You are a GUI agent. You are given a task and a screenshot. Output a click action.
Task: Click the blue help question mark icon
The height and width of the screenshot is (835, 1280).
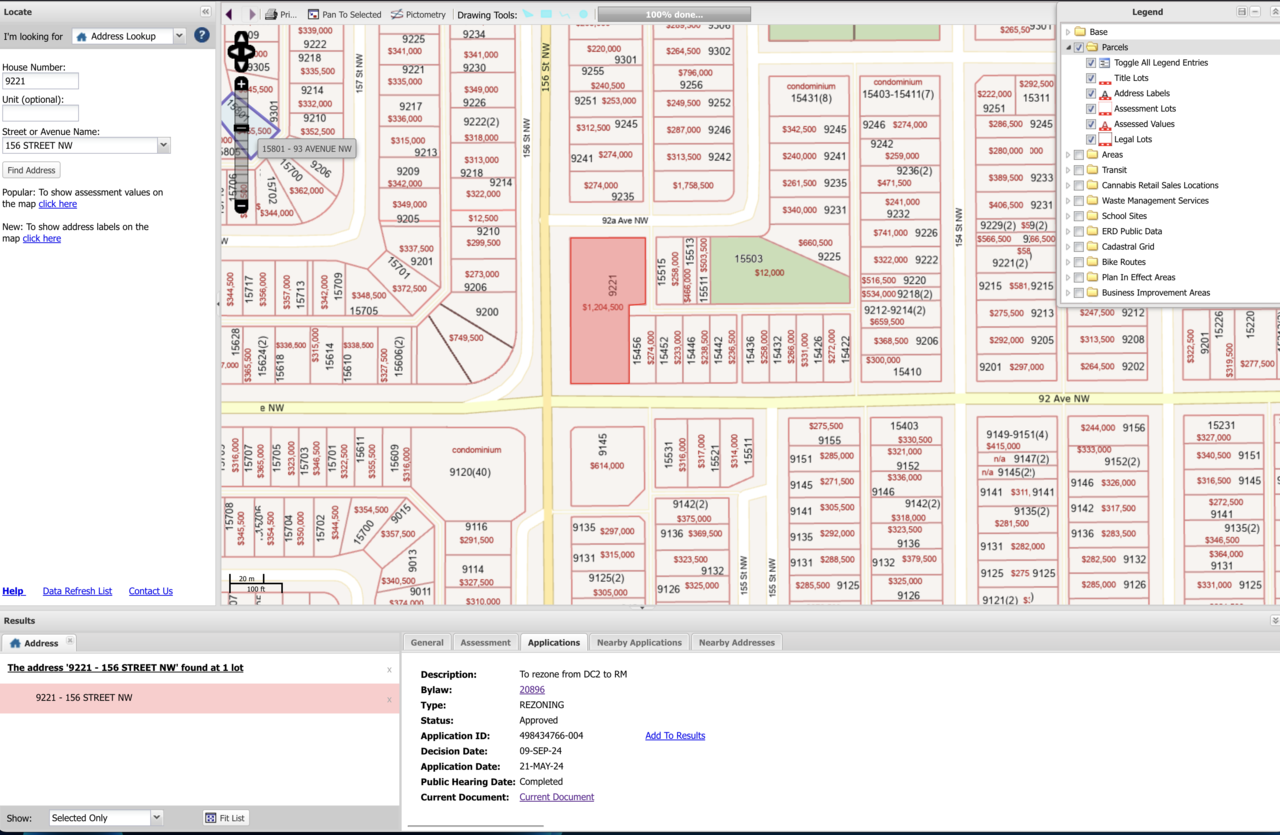[x=202, y=36]
